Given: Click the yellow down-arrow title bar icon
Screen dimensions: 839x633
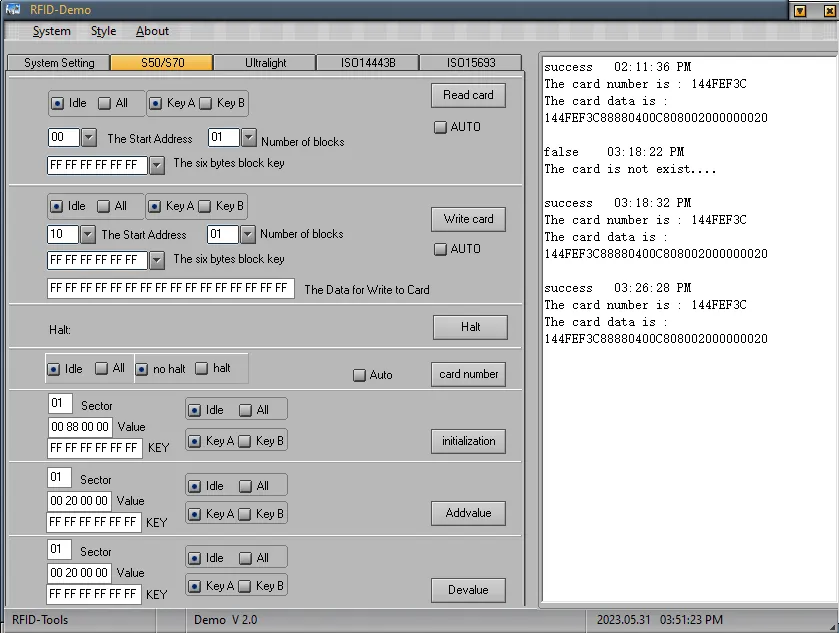Looking at the screenshot, I should tap(799, 10).
